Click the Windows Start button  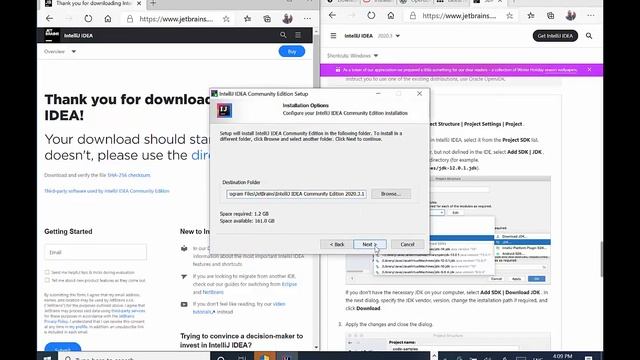point(47,358)
